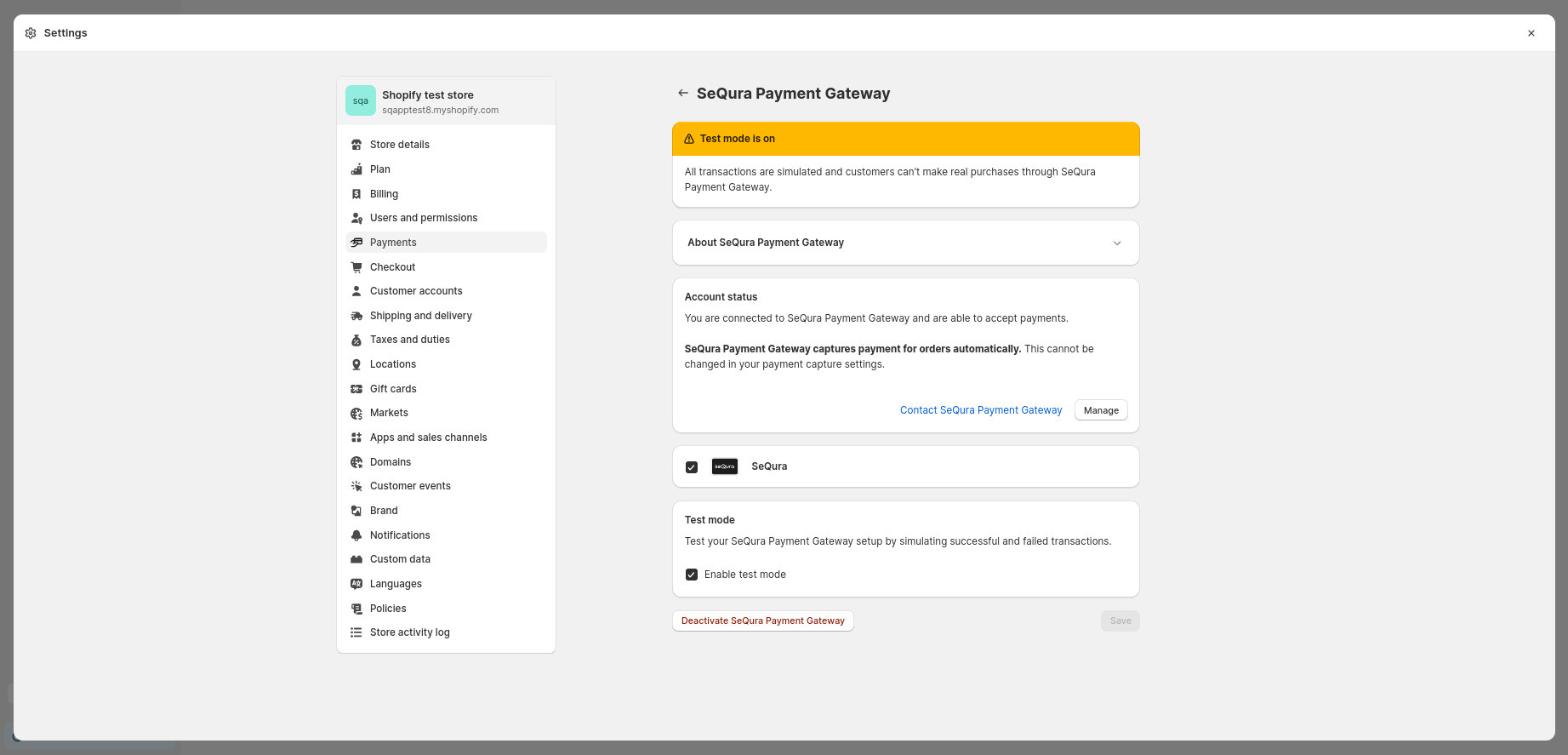Open Checkout settings

point(446,267)
